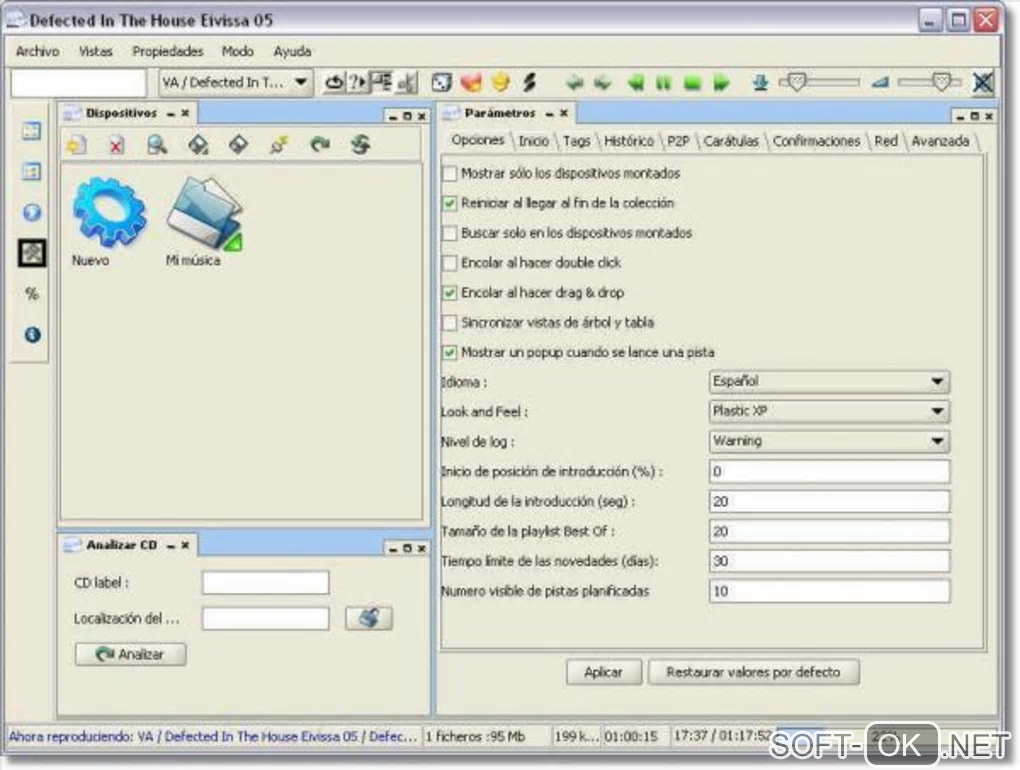This screenshot has height=770, width=1020.
Task: Disable Encolar al hacer drag & drop
Action: [450, 293]
